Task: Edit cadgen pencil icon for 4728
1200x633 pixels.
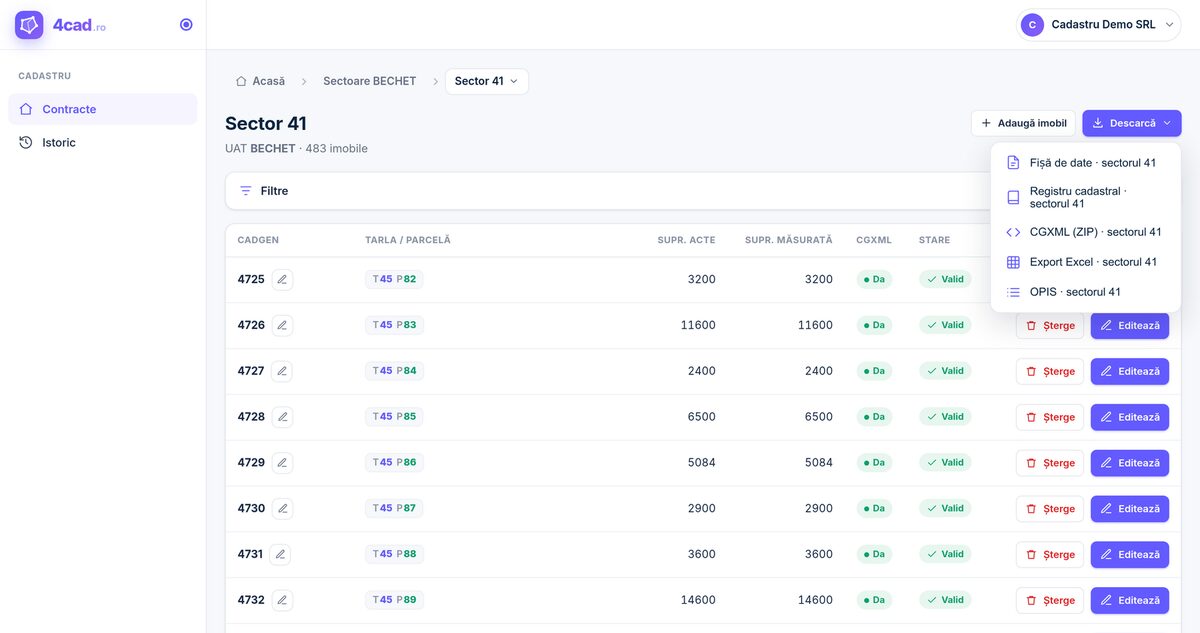Action: click(x=283, y=417)
